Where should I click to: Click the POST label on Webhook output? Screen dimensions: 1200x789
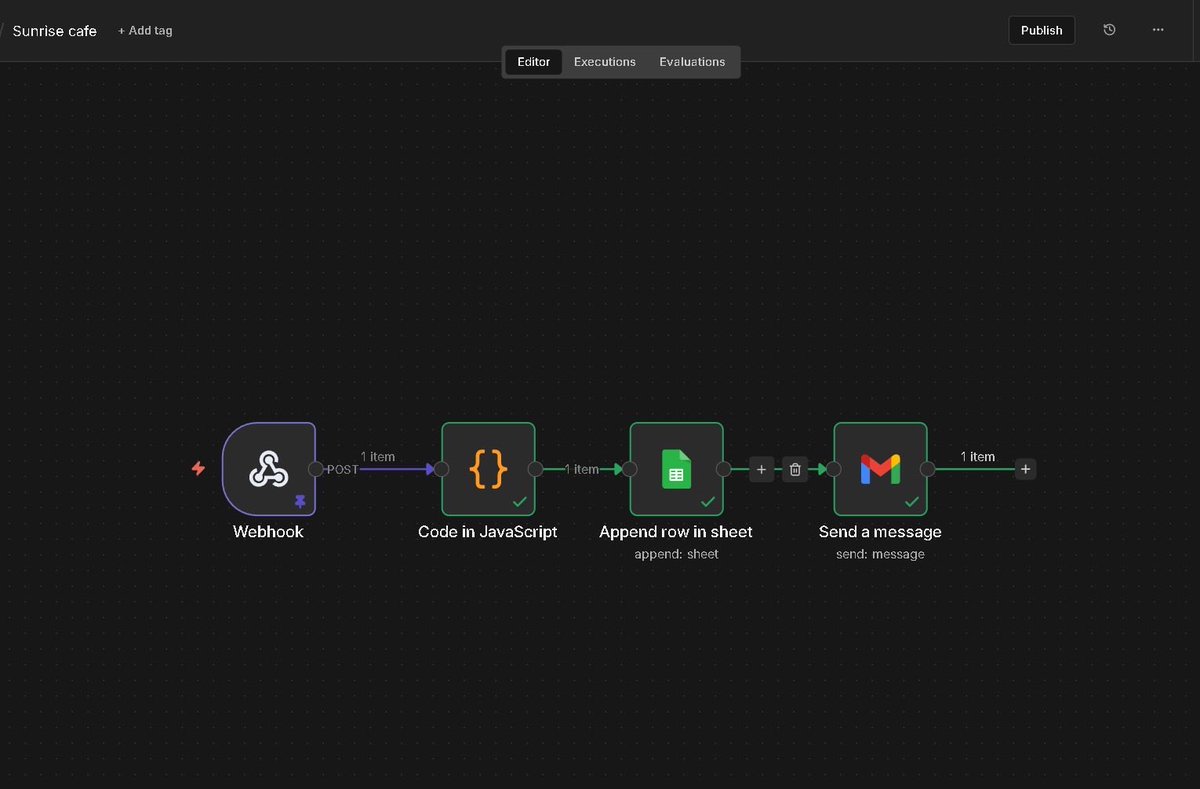pyautogui.click(x=342, y=470)
